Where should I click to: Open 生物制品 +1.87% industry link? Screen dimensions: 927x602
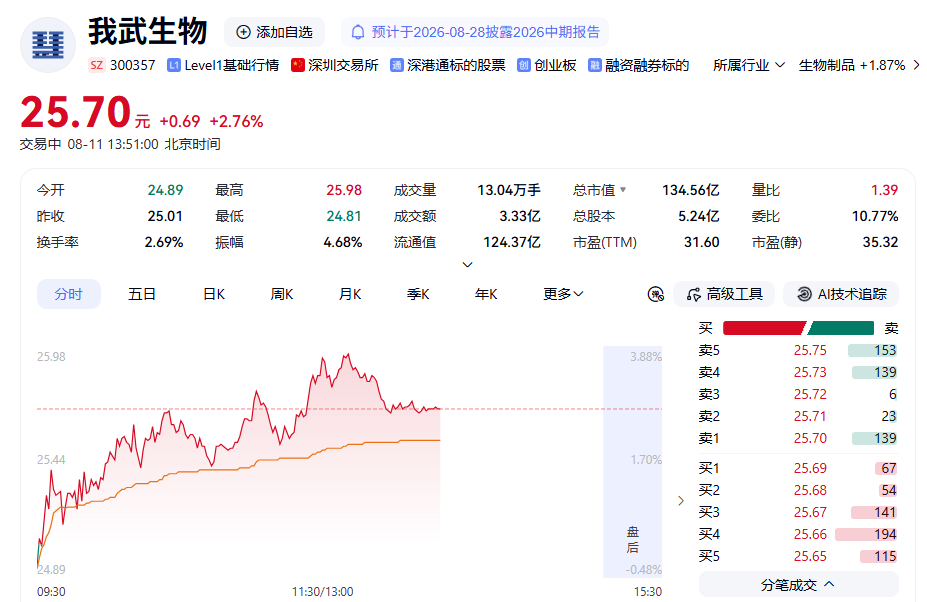click(x=852, y=65)
